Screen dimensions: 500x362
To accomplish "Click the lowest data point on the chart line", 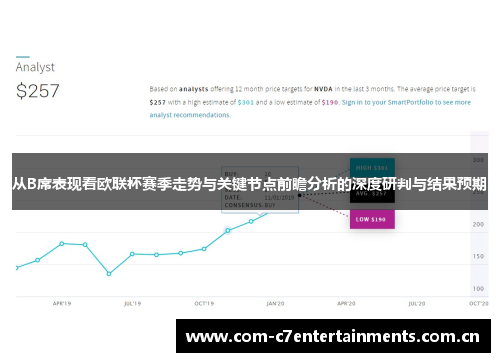I will click(x=109, y=274).
